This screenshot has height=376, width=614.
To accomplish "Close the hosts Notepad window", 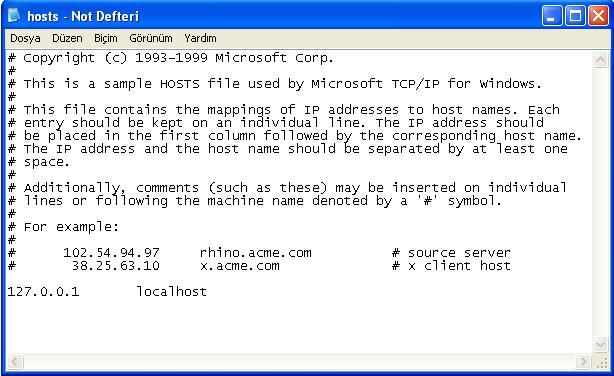I will (x=598, y=16).
